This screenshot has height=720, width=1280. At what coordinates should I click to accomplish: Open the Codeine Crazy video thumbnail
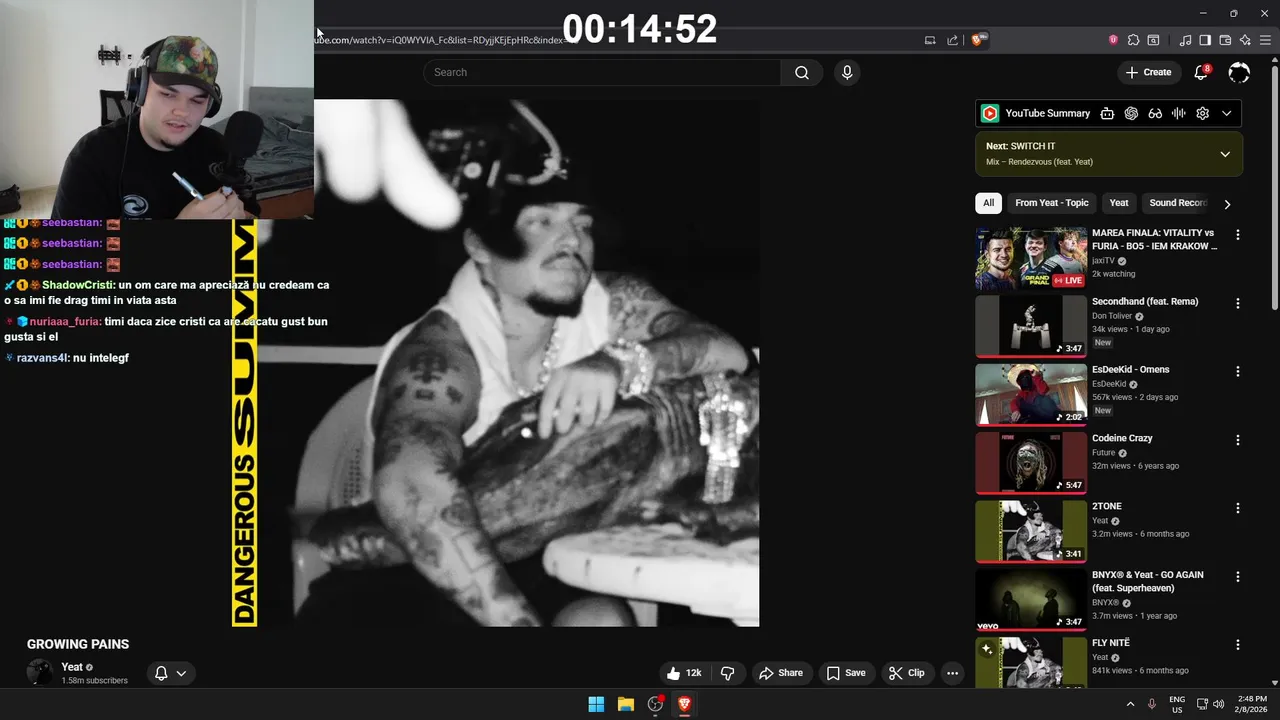(1031, 463)
